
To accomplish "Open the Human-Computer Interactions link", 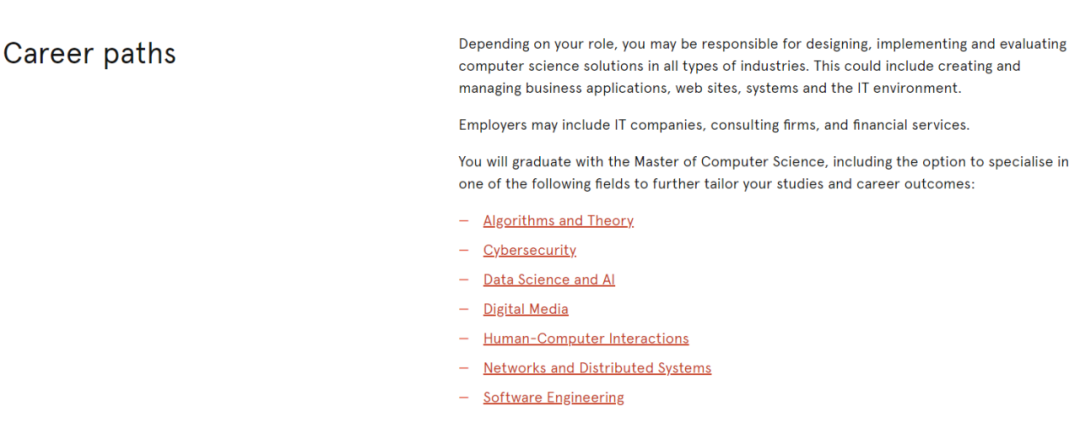I will point(585,338).
